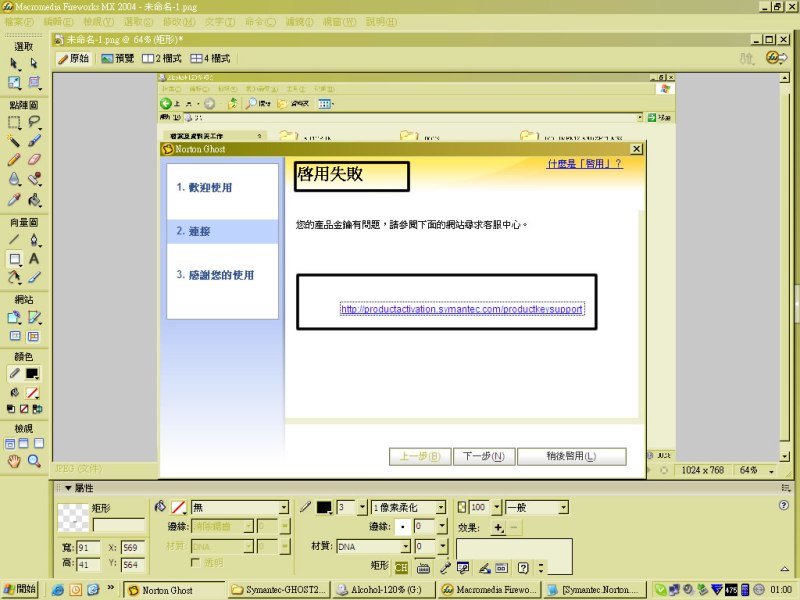Open the stroke color box in tools panel
This screenshot has width=800, height=600.
(32, 374)
